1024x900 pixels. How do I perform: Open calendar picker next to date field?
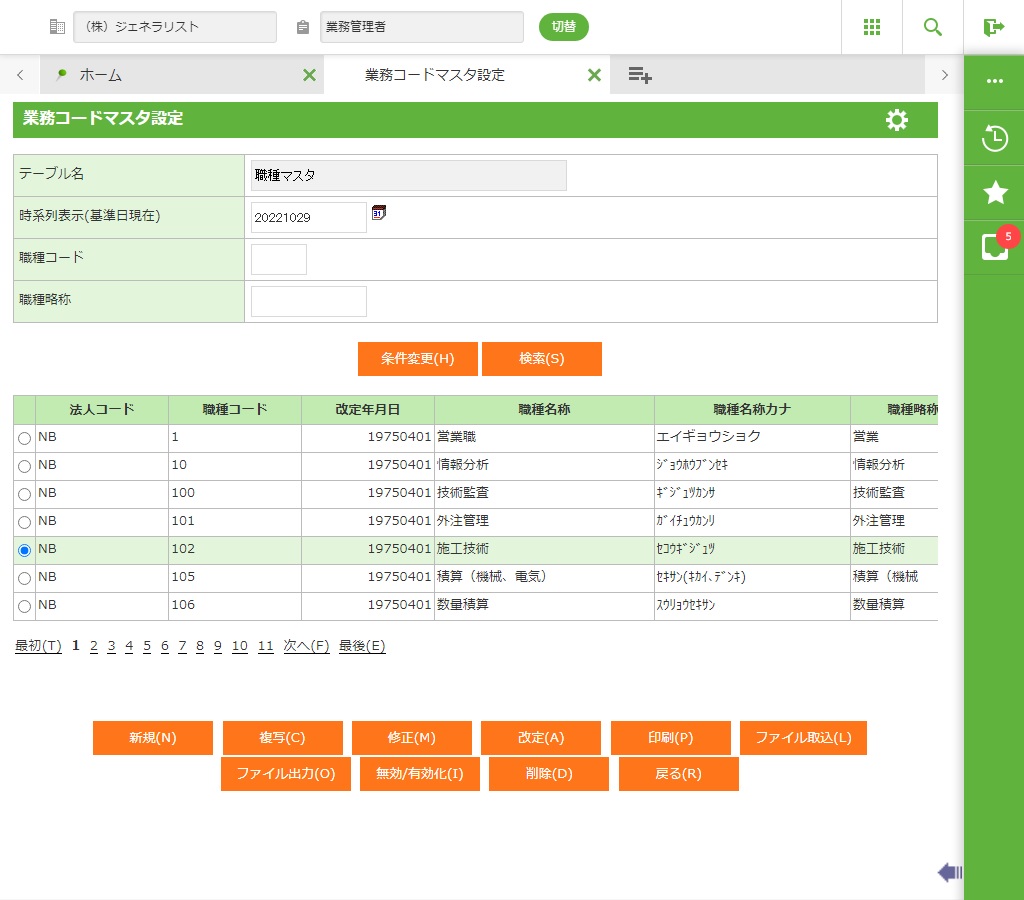(x=379, y=213)
